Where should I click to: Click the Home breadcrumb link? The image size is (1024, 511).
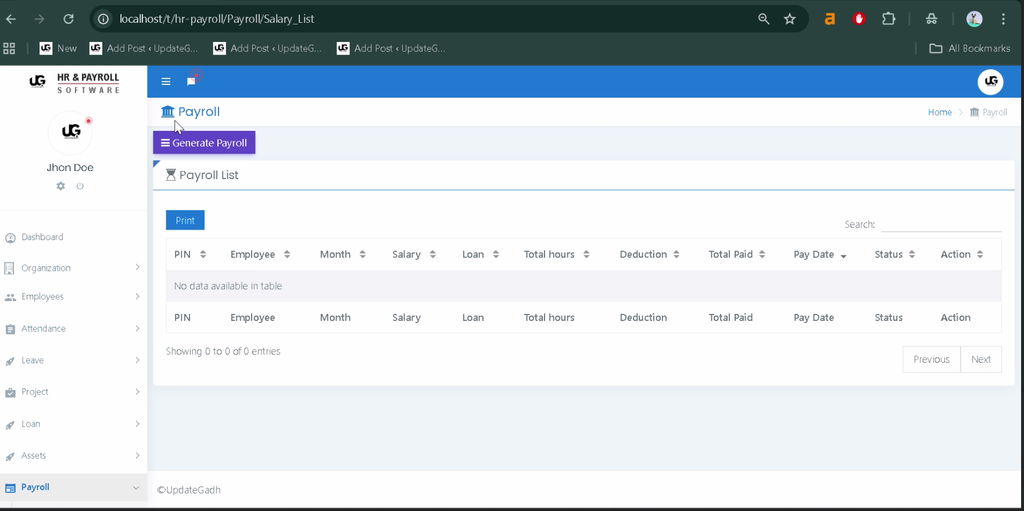point(940,112)
